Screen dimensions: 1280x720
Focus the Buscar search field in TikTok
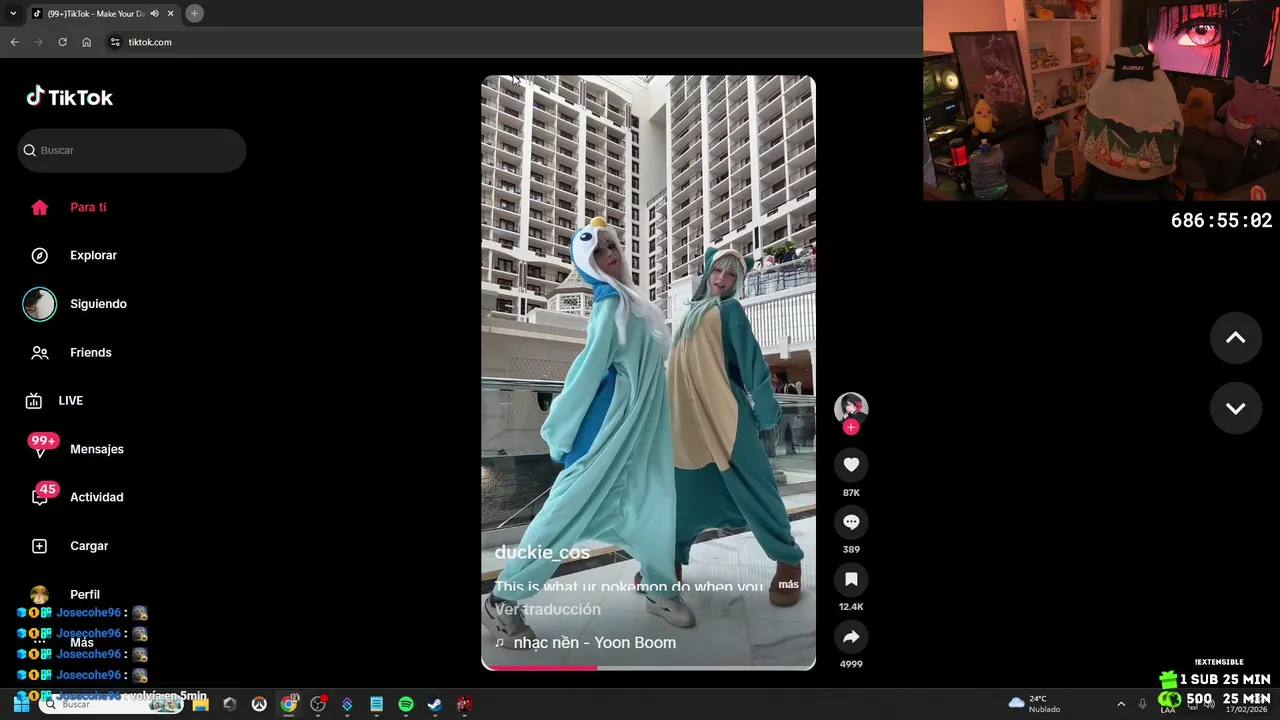[x=132, y=150]
